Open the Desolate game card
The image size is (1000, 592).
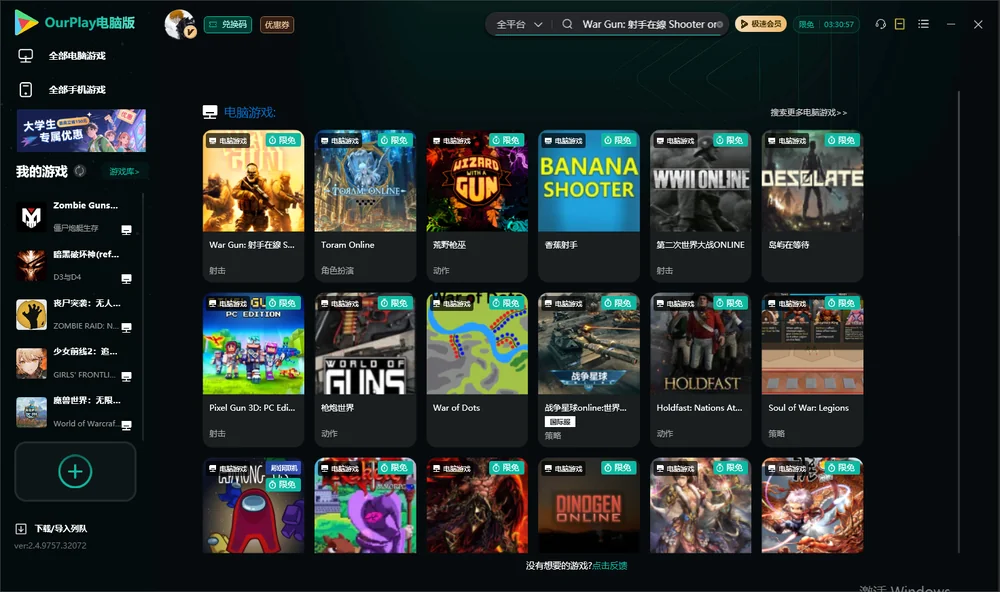pyautogui.click(x=812, y=206)
